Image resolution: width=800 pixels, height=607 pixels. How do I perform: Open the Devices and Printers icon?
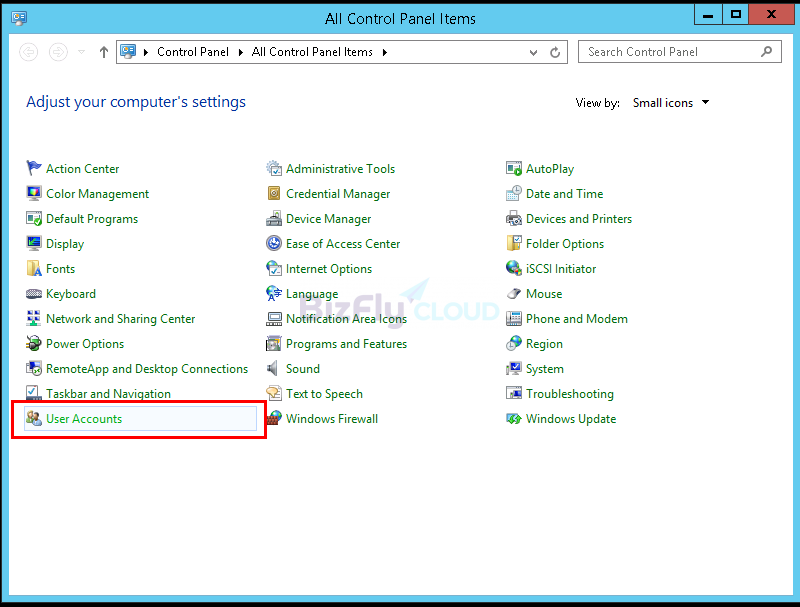click(514, 218)
